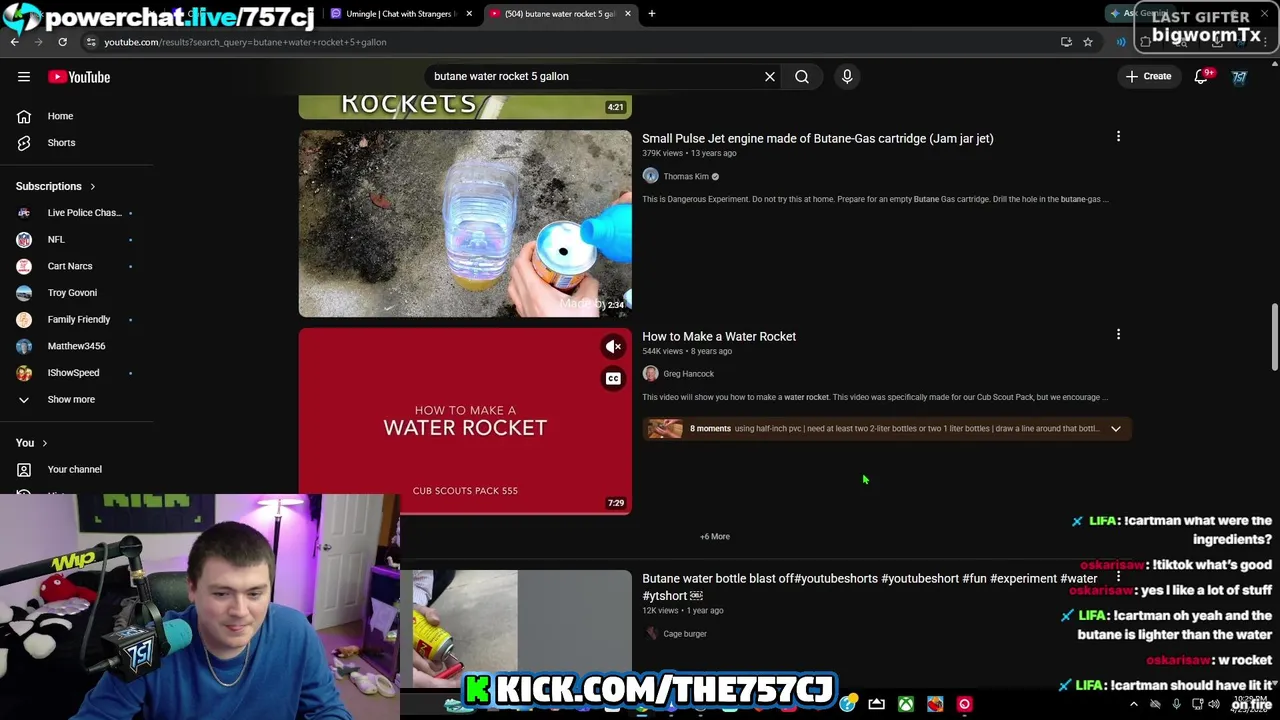
Task: Play the How to Make a Water Rocket thumbnail
Action: [465, 421]
